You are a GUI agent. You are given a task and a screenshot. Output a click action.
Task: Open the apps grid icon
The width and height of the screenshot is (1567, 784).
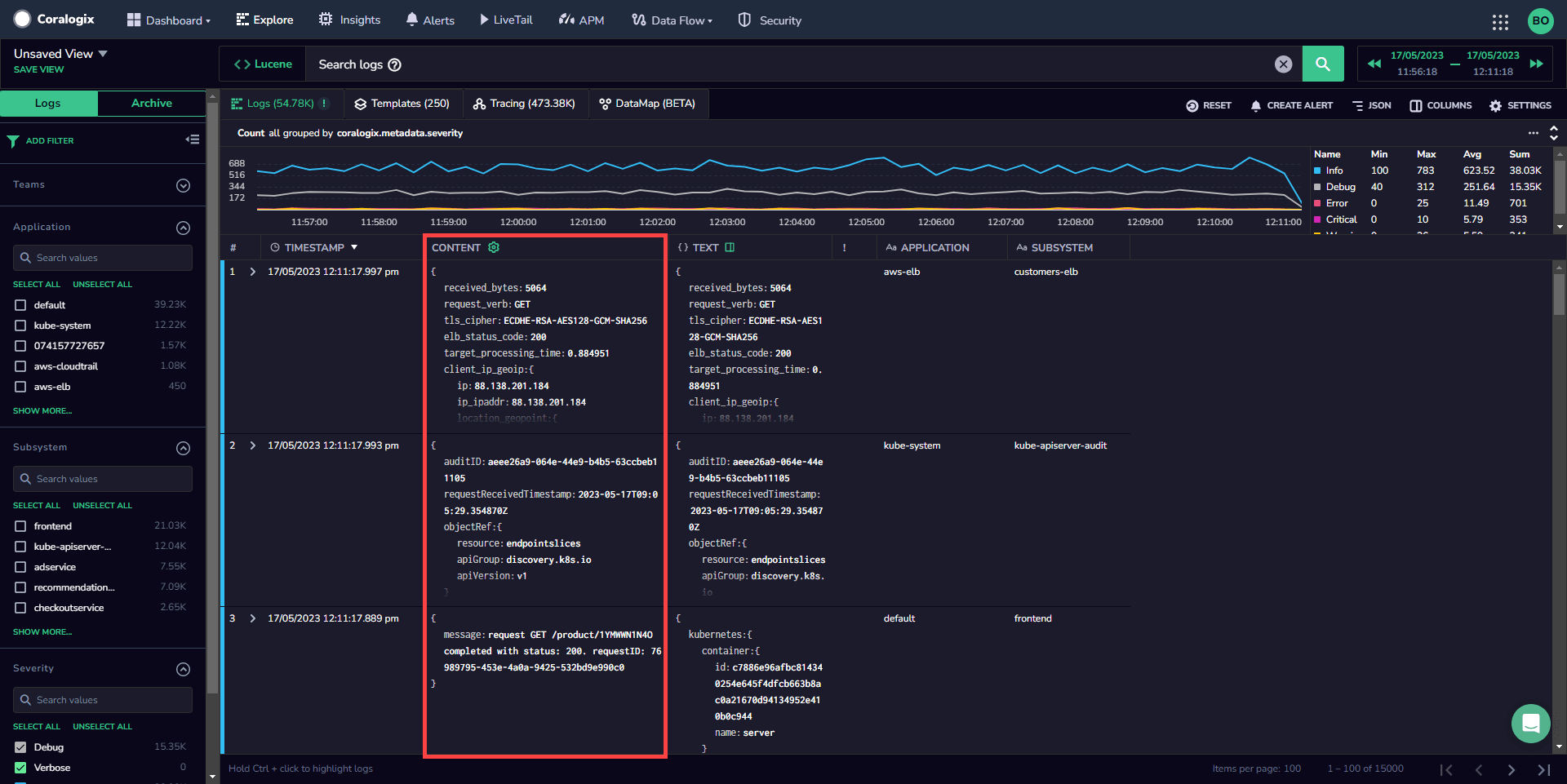point(1500,22)
